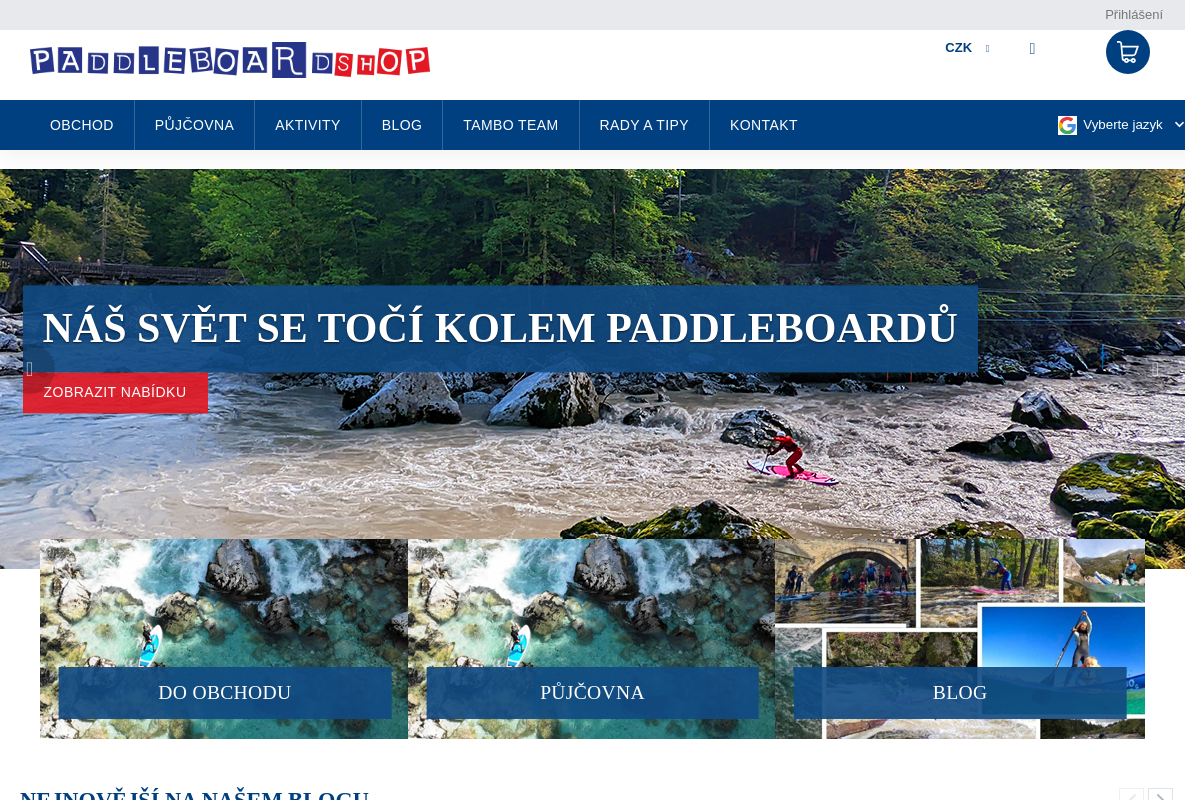Click the ZOBRAZIT NABÍDKU button

115,393
